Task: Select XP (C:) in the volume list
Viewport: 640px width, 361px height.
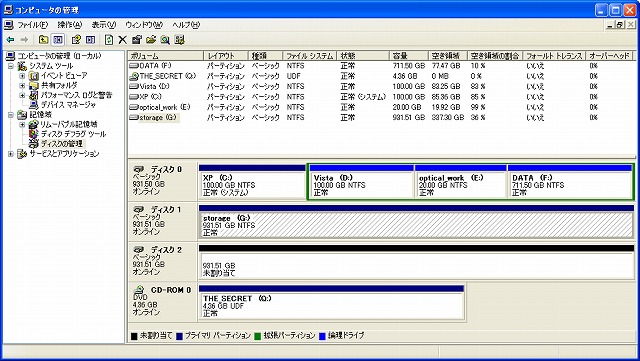Action: (150, 97)
